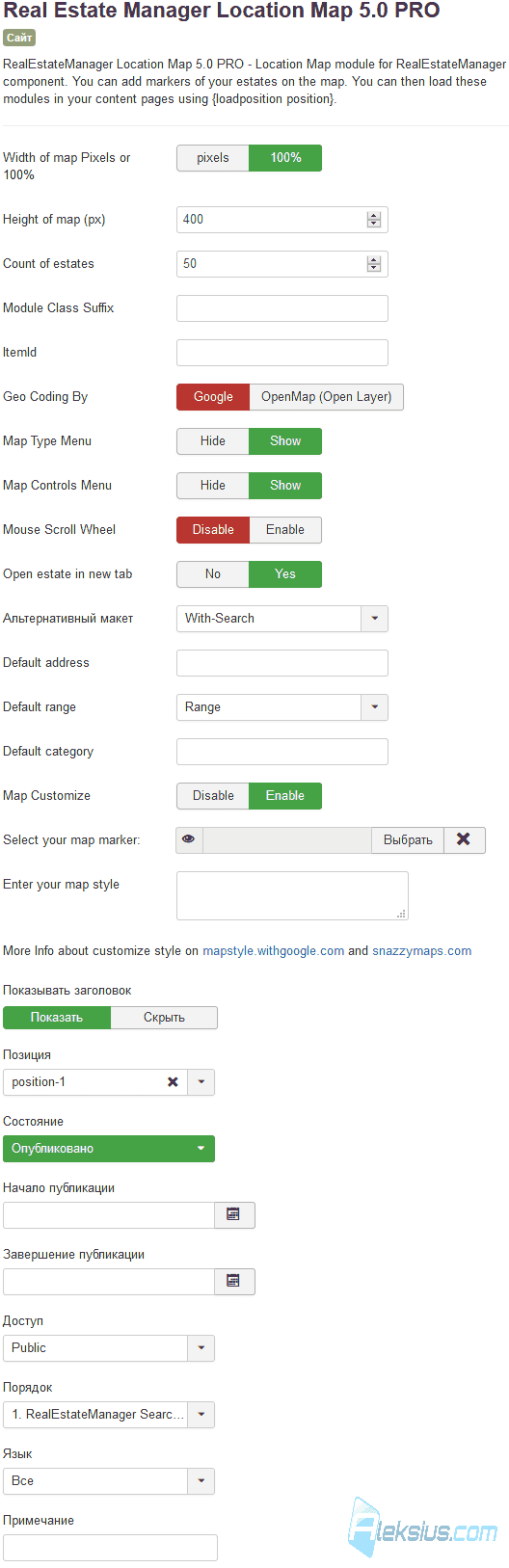Focus the ItemId input field
509x1568 pixels.
pos(282,353)
